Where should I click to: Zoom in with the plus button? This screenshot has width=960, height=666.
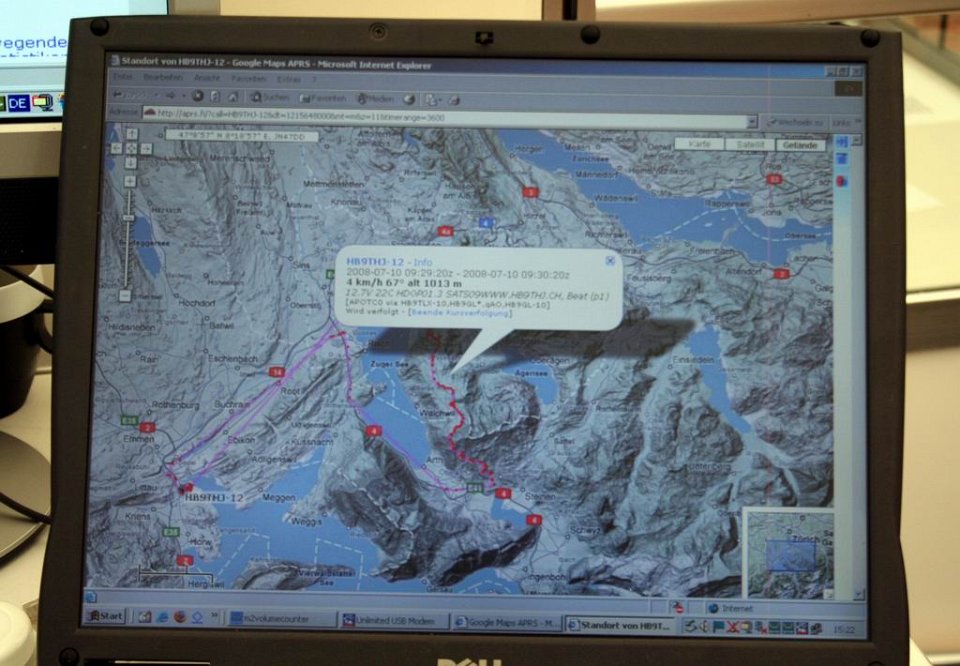[x=130, y=181]
